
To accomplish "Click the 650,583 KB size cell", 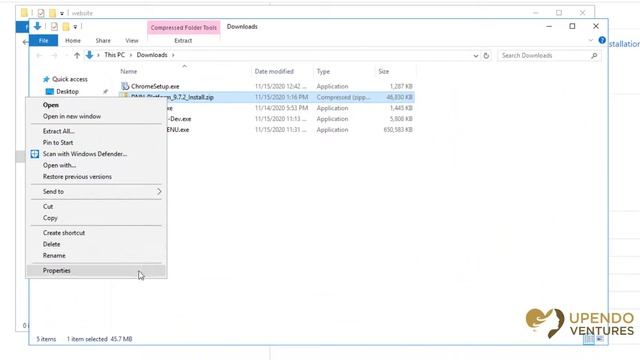I will coord(398,130).
